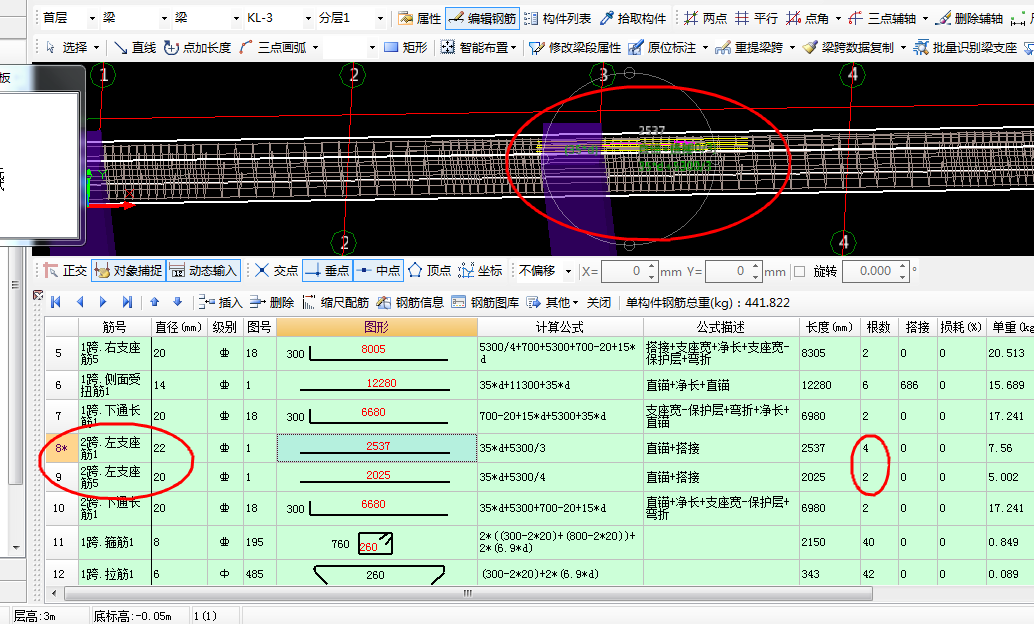Move rebar row down with arrow

tap(177, 302)
